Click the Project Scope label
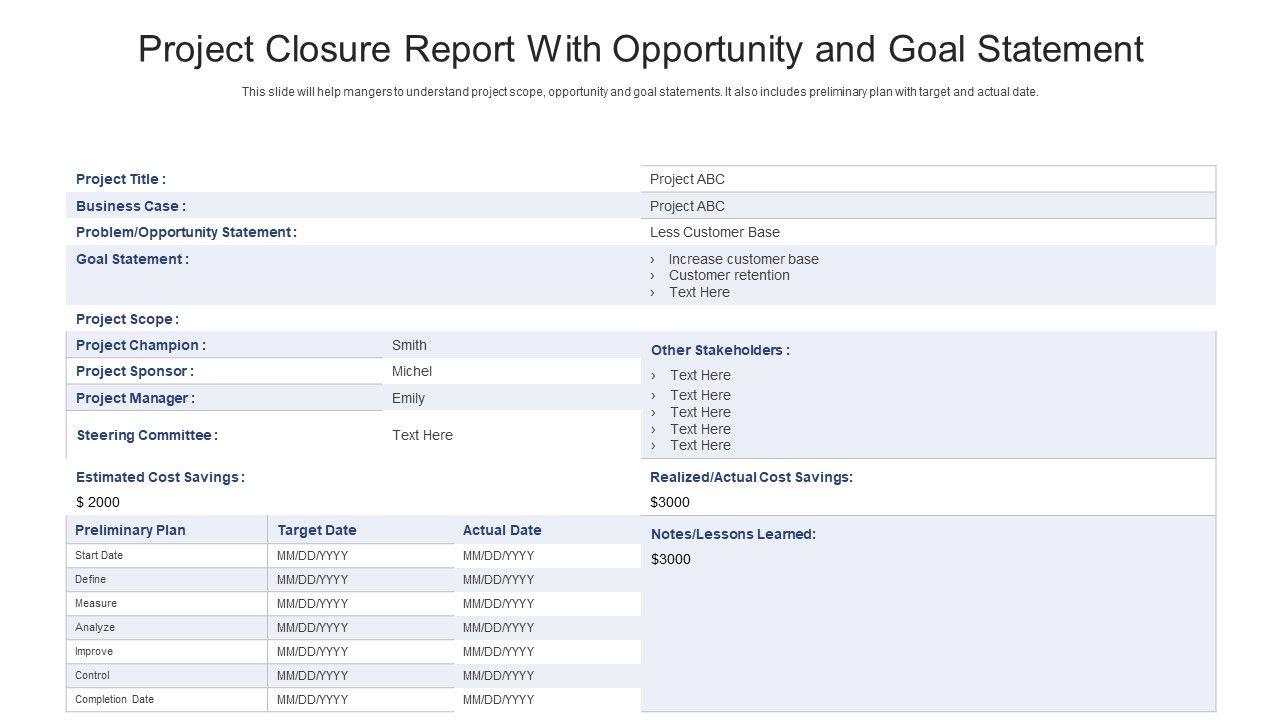This screenshot has width=1280, height=720. point(127,319)
